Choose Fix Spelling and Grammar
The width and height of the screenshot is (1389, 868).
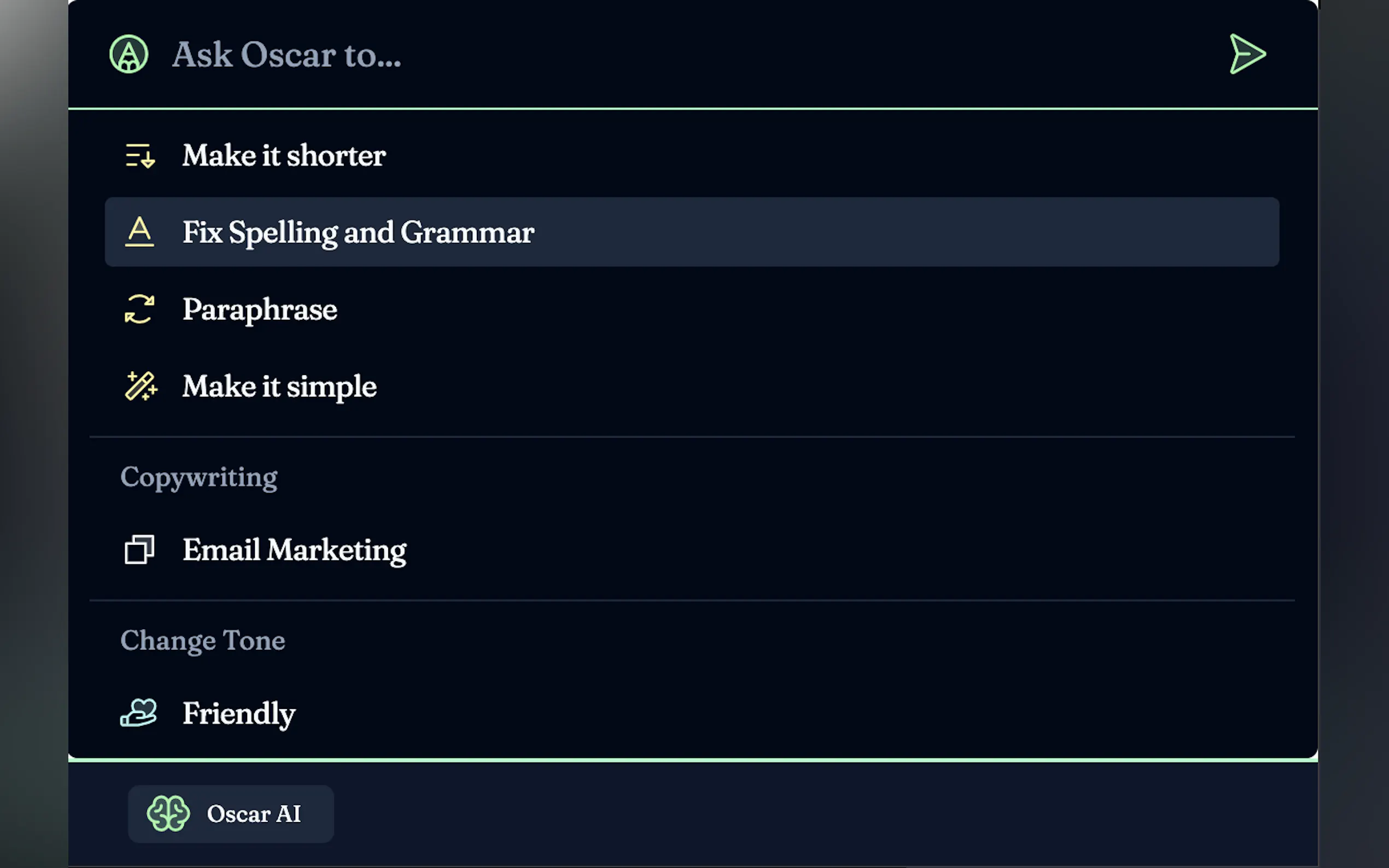pyautogui.click(x=358, y=232)
